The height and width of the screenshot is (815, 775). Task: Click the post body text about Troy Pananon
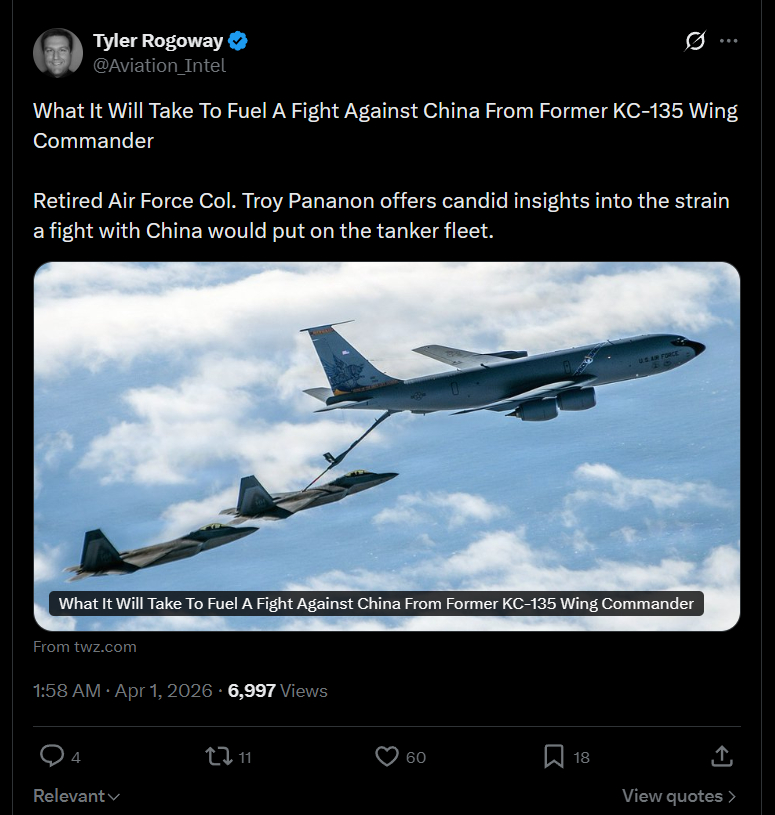[x=381, y=215]
